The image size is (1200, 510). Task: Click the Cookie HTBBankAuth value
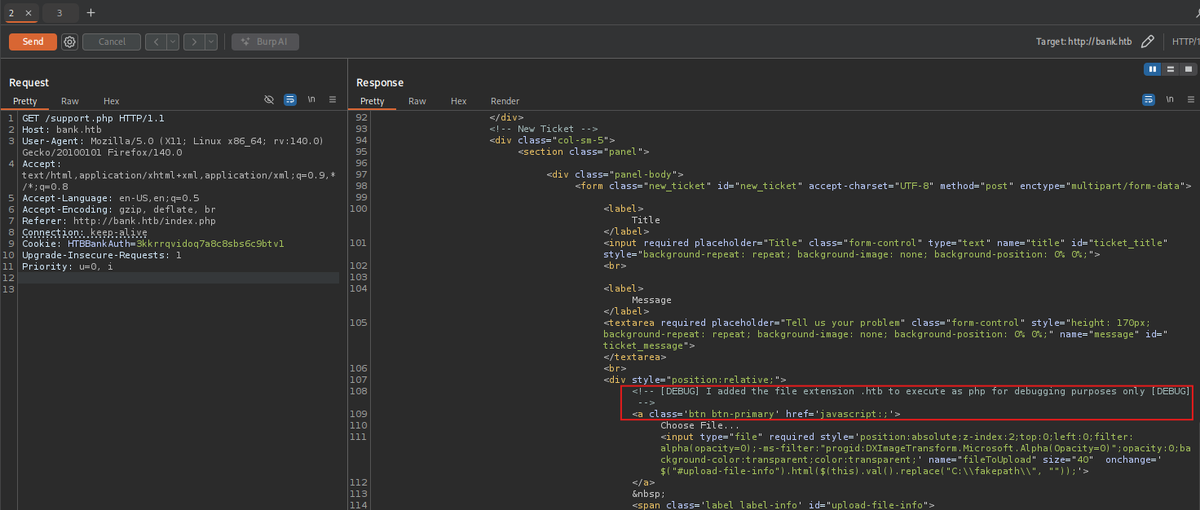210,243
